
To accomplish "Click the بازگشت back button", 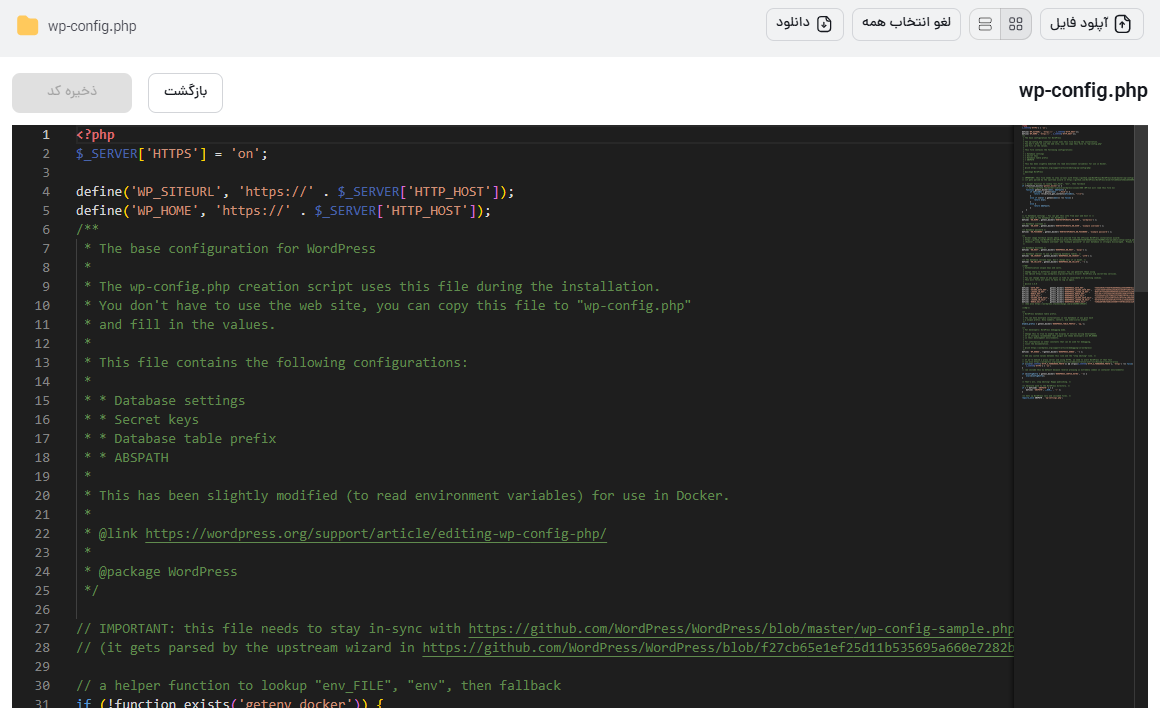I will pos(185,92).
